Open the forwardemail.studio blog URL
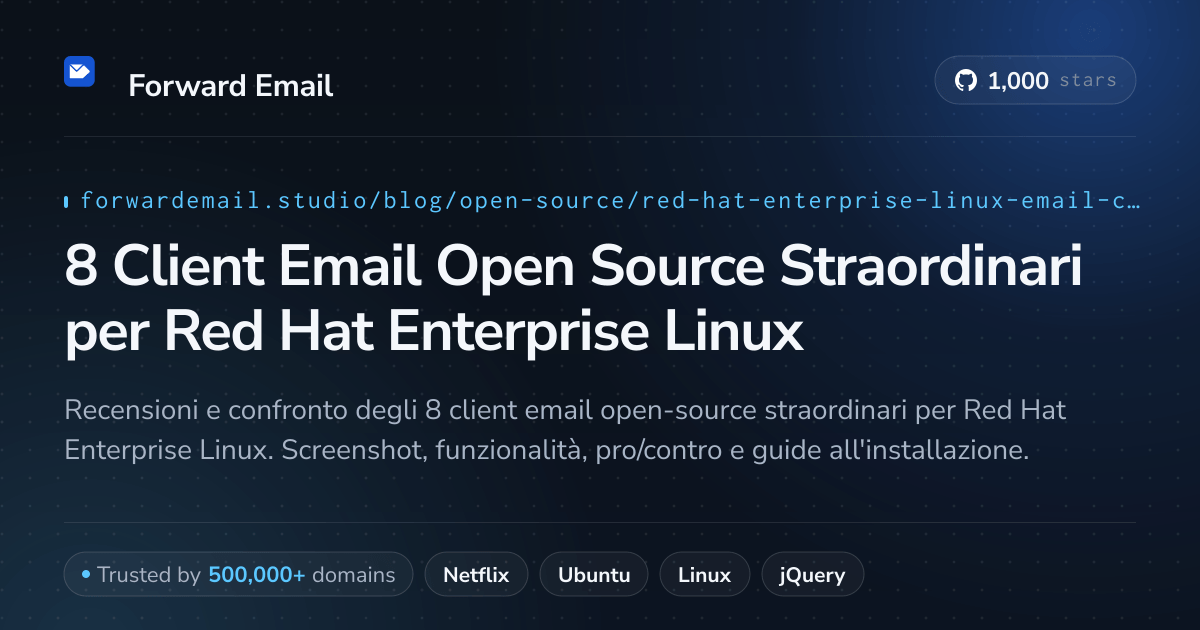1200x630 pixels. [x=610, y=201]
